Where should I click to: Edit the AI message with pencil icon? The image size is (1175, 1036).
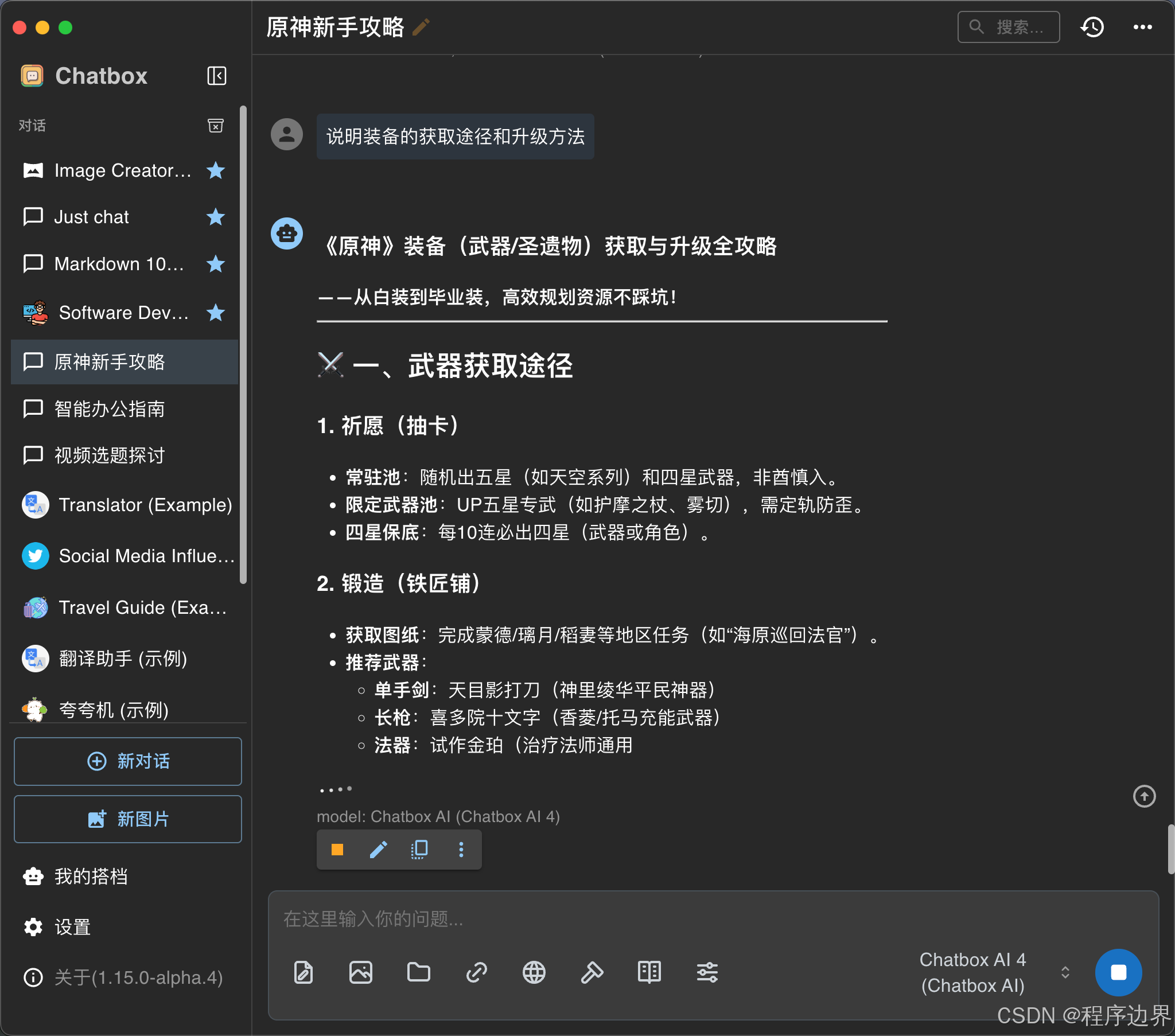click(378, 850)
